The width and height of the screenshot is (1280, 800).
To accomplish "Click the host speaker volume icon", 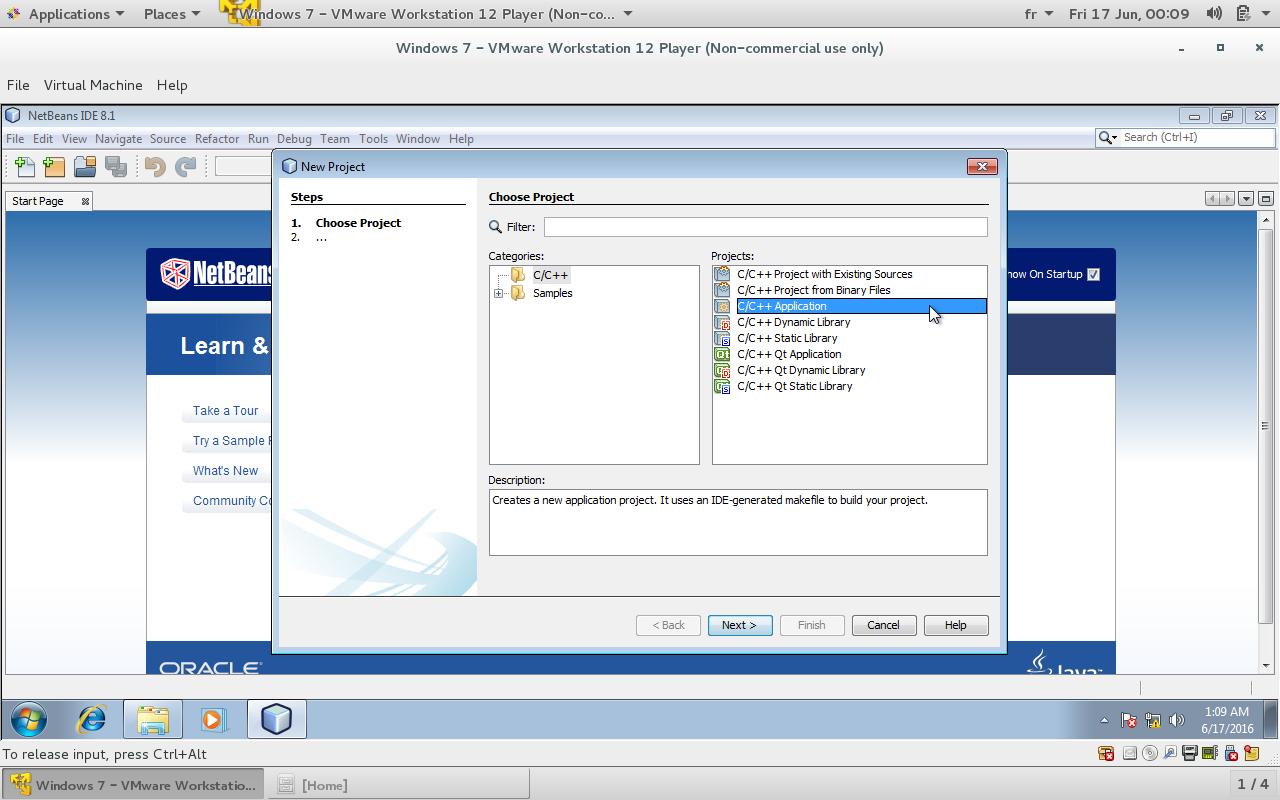I will click(1214, 14).
